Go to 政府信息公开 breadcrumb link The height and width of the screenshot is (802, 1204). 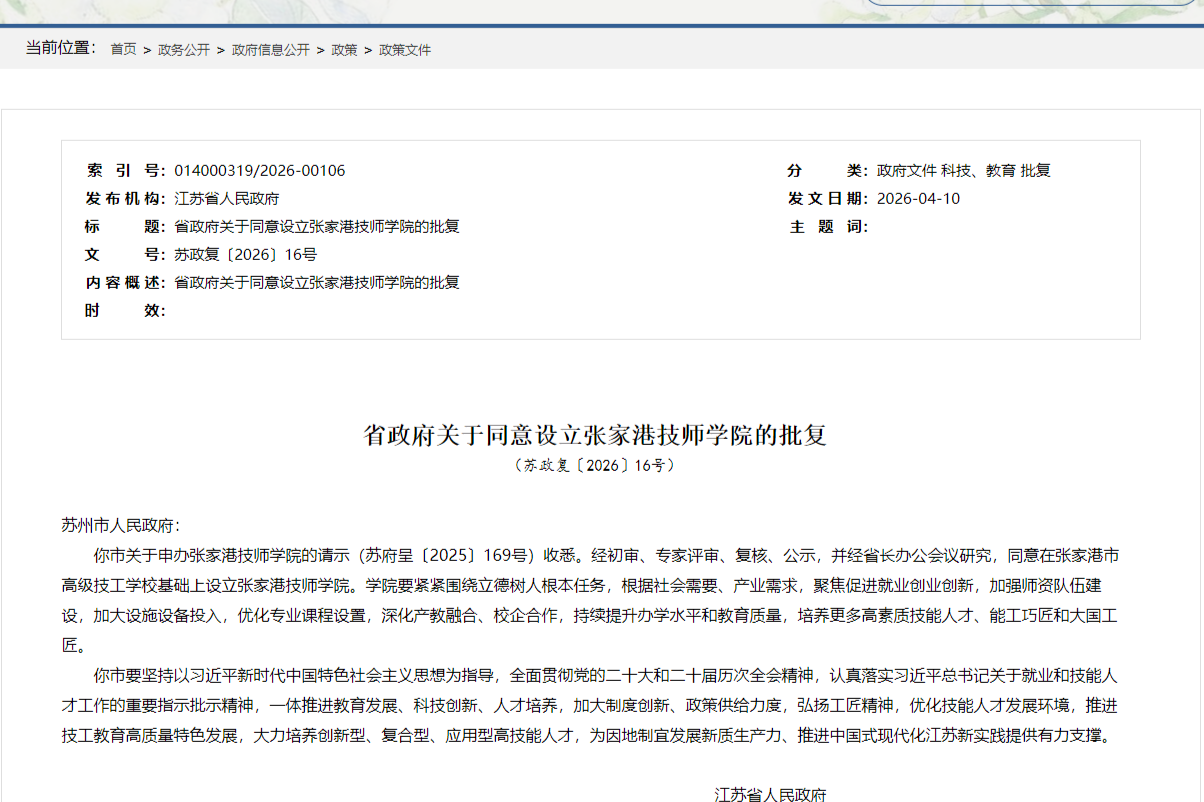pyautogui.click(x=270, y=49)
